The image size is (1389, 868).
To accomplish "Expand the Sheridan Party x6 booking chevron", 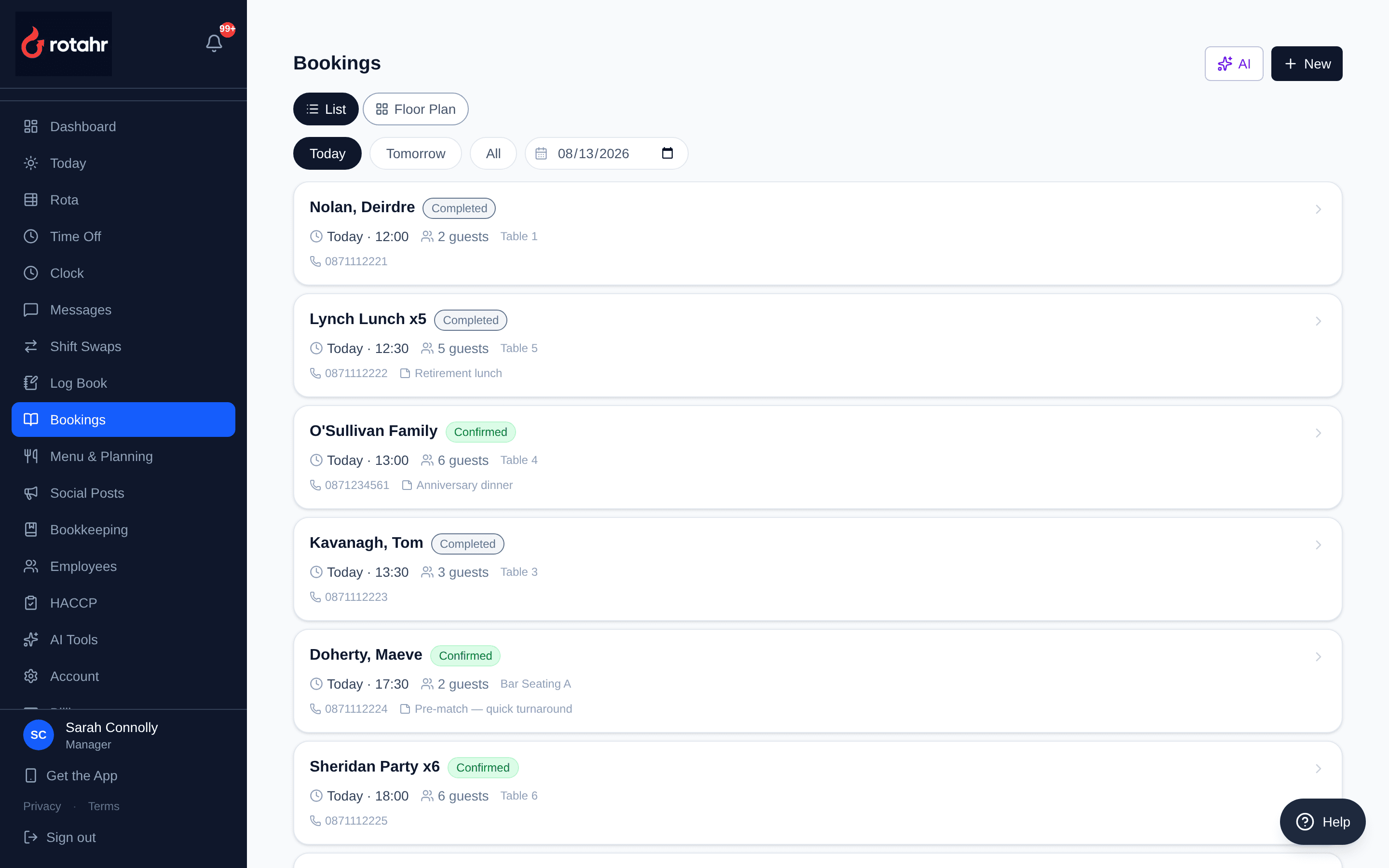I will [1319, 769].
